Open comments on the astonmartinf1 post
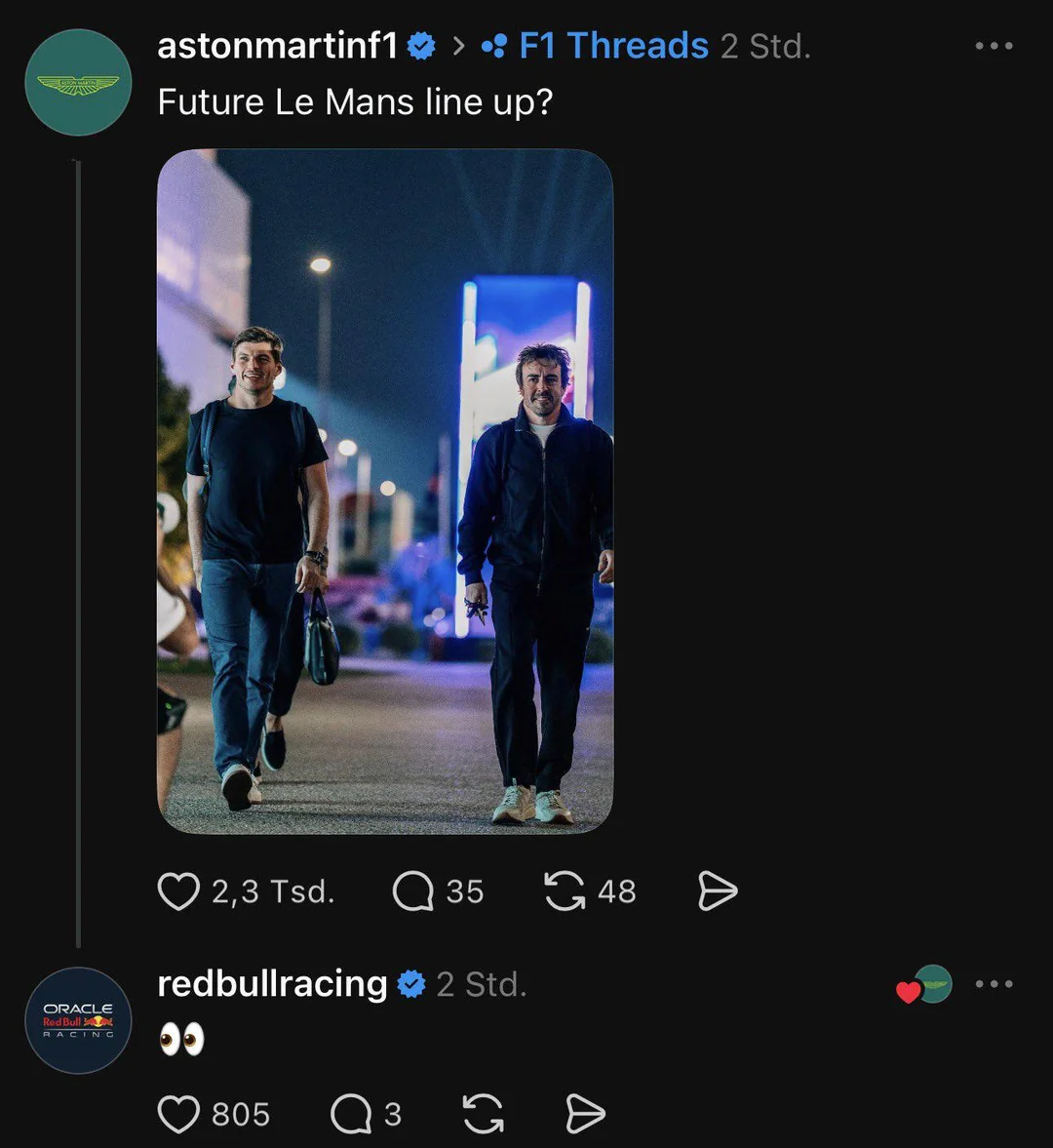The width and height of the screenshot is (1053, 1148). click(x=413, y=891)
